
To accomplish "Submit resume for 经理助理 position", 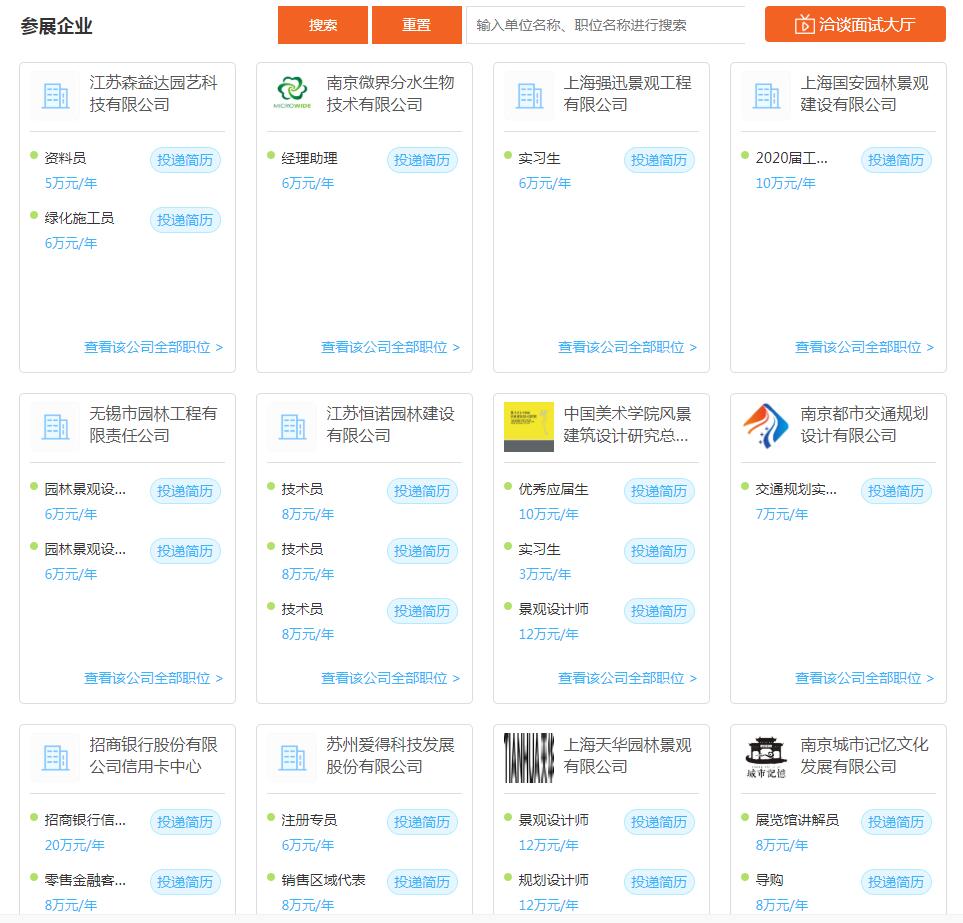I will pyautogui.click(x=422, y=160).
